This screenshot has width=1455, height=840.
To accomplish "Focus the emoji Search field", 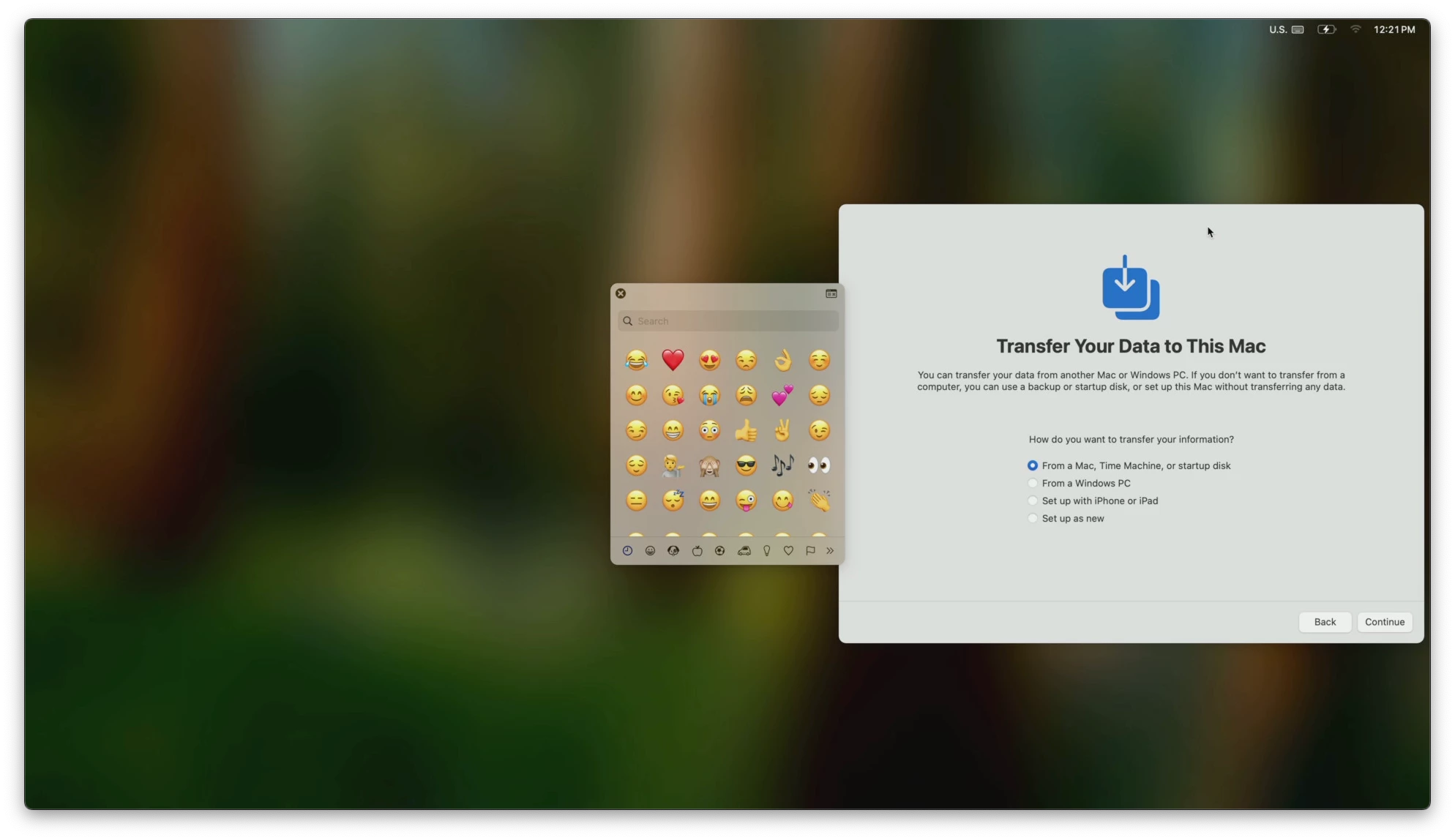I will coord(728,321).
